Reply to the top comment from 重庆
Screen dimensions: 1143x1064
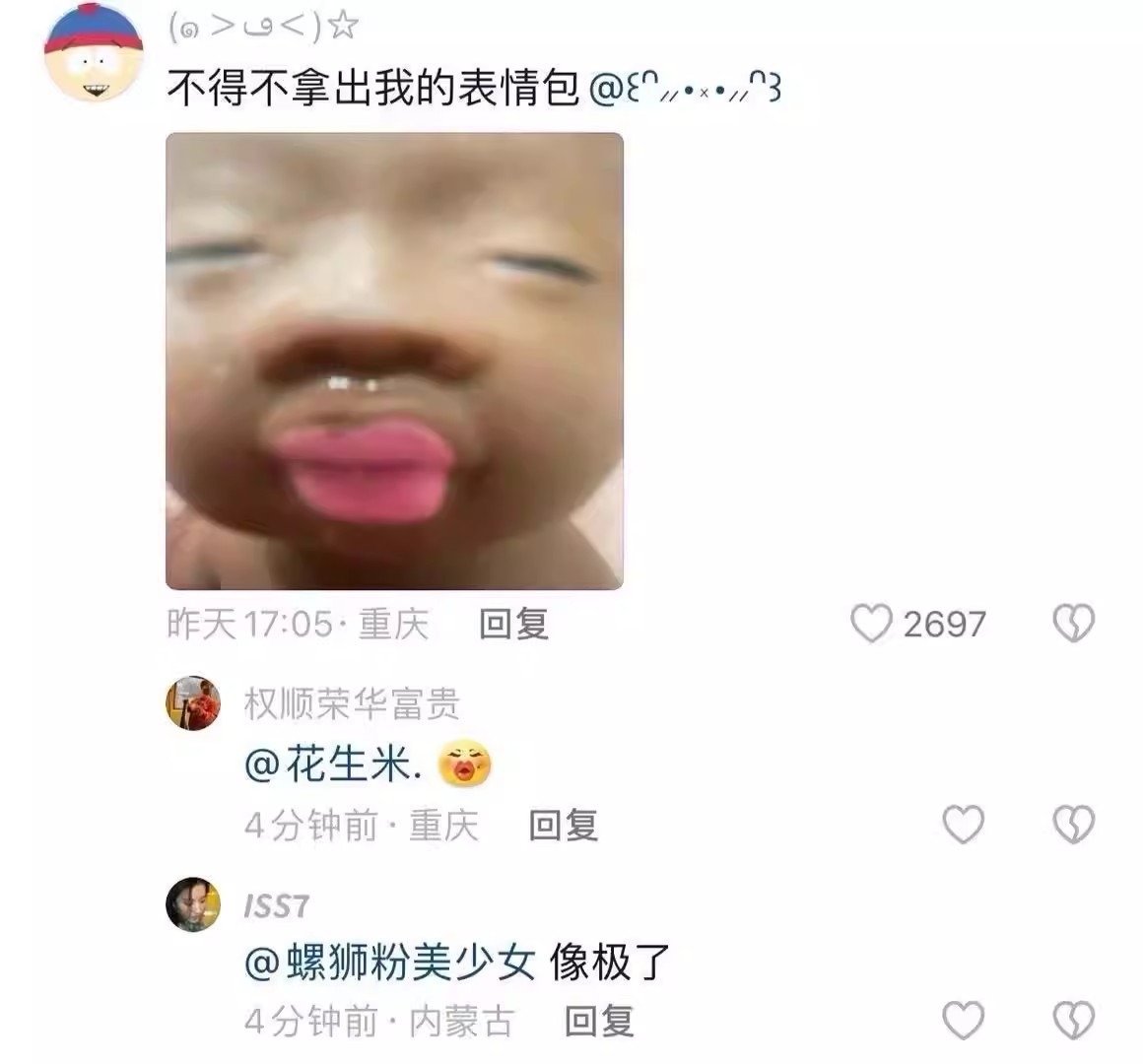pyautogui.click(x=514, y=625)
